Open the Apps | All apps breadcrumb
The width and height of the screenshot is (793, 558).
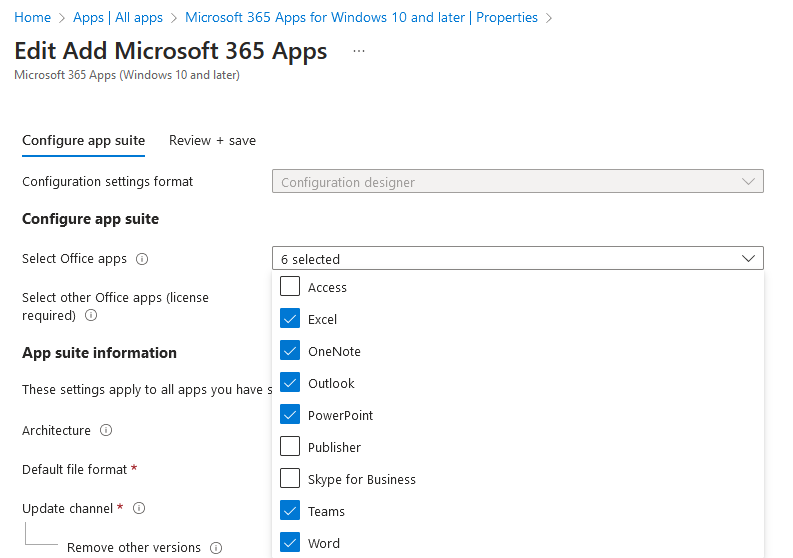[x=118, y=17]
